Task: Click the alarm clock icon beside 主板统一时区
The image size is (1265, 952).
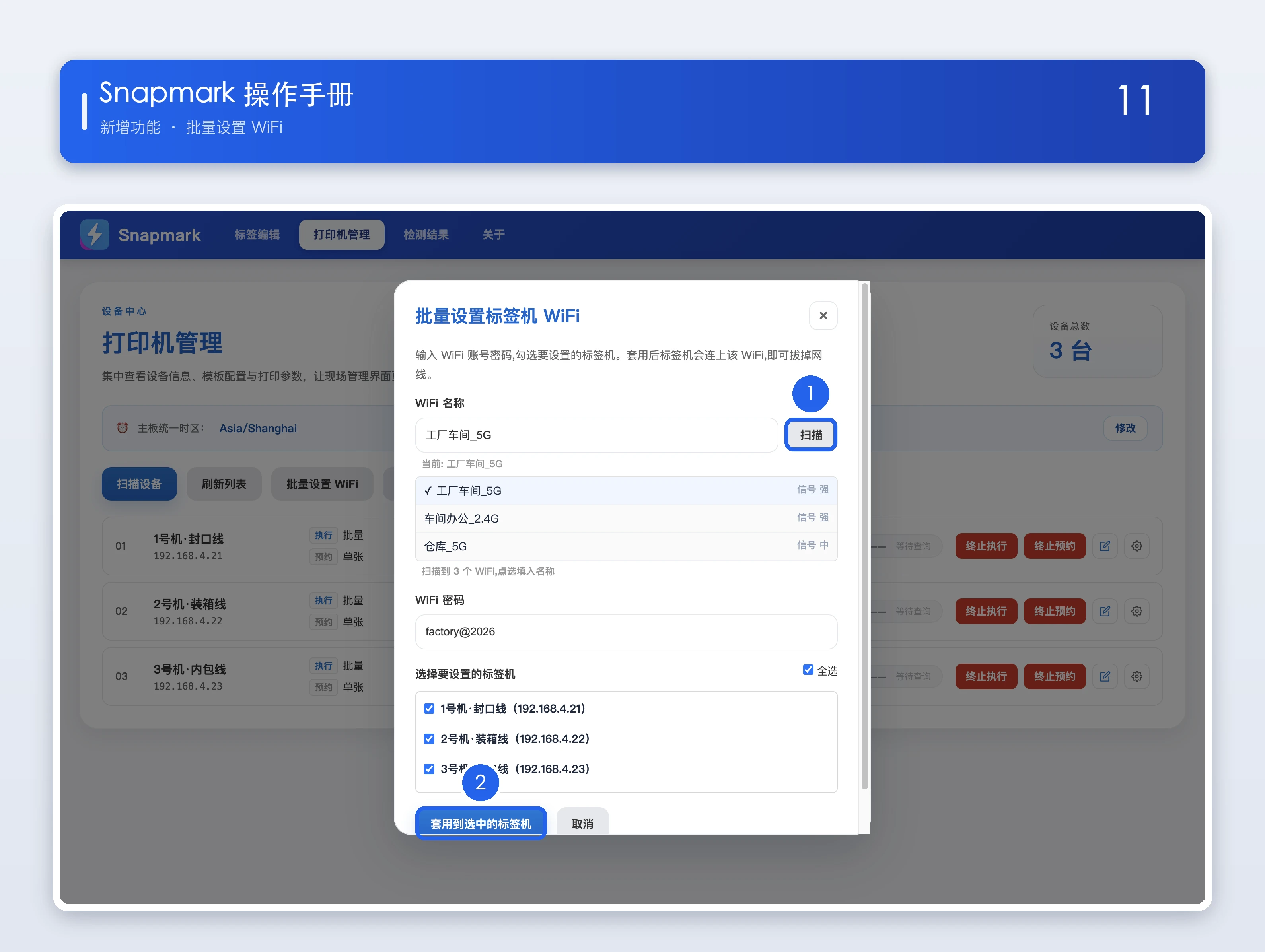Action: pyautogui.click(x=123, y=428)
